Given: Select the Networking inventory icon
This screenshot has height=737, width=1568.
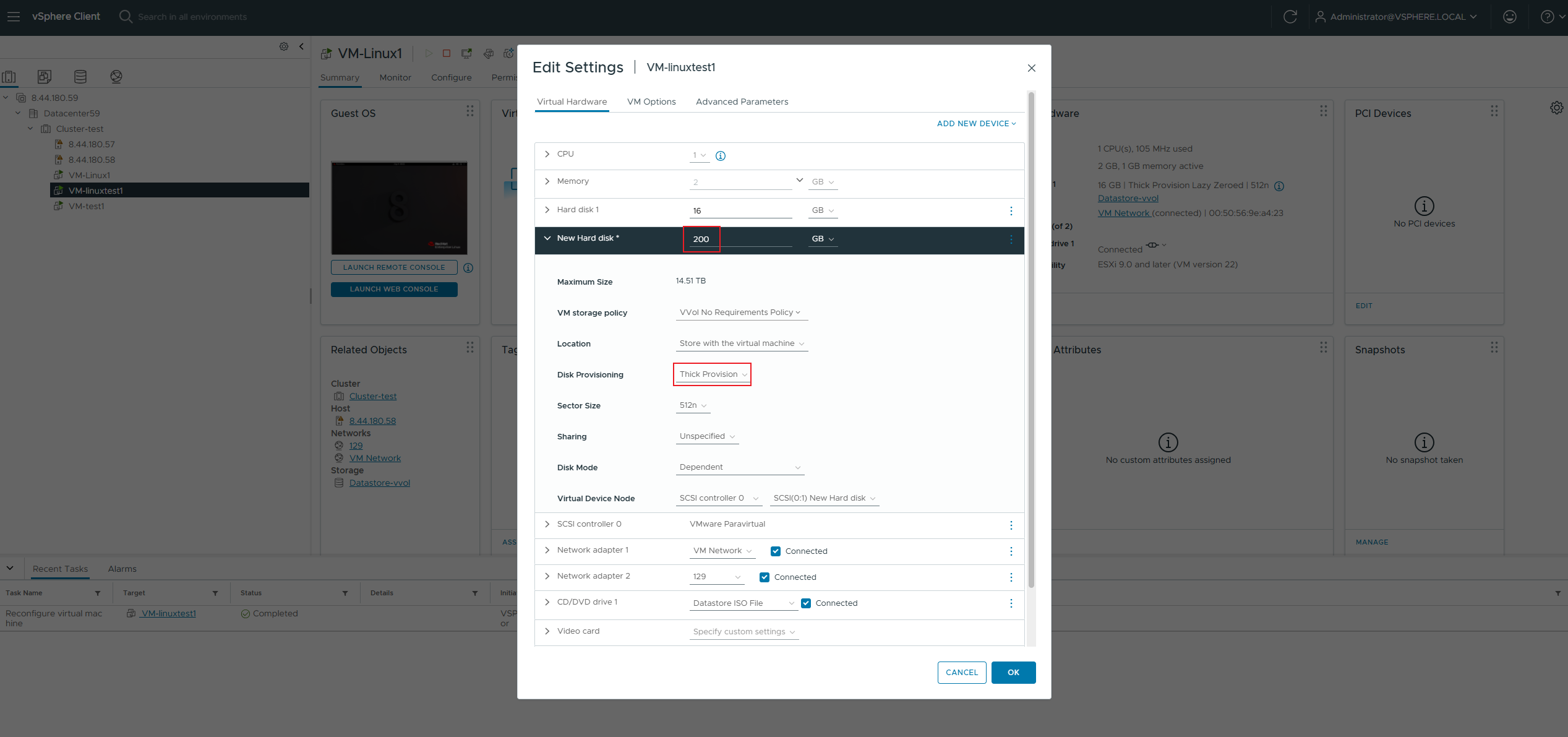Looking at the screenshot, I should coord(116,77).
